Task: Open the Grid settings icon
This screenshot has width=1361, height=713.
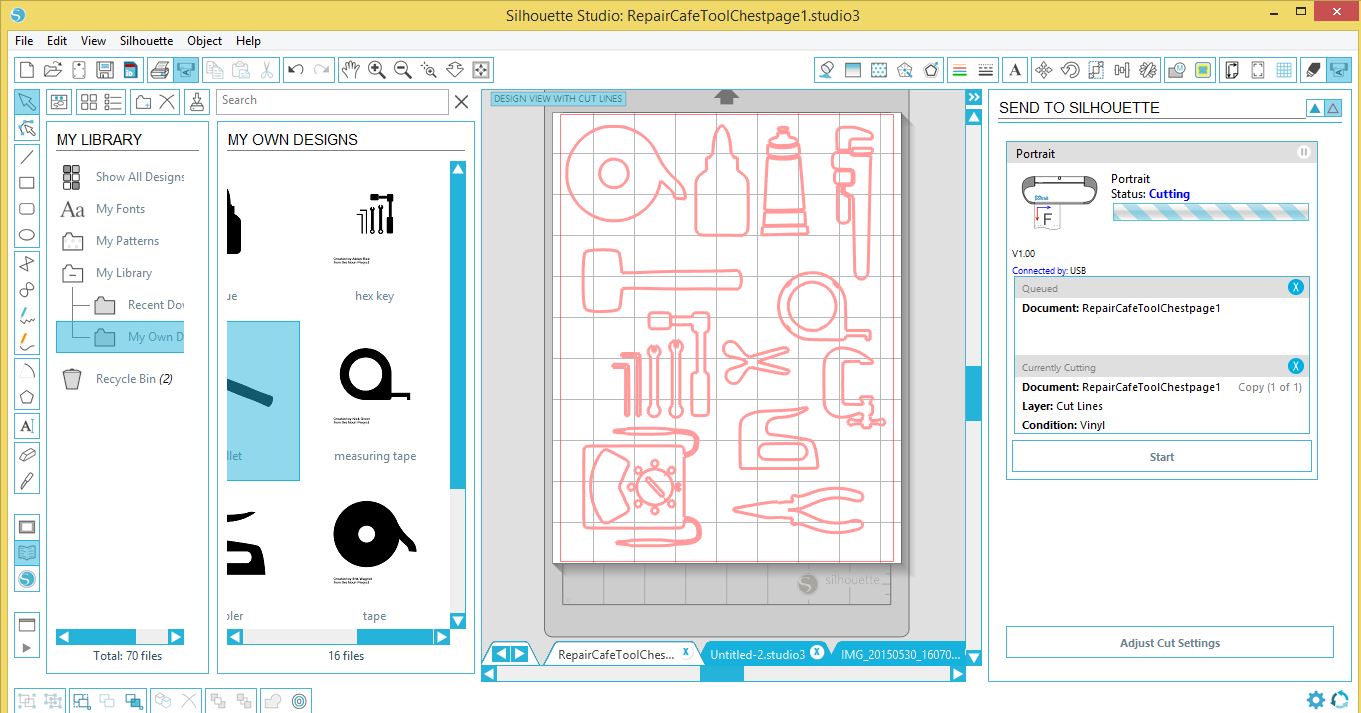Action: pyautogui.click(x=1283, y=70)
